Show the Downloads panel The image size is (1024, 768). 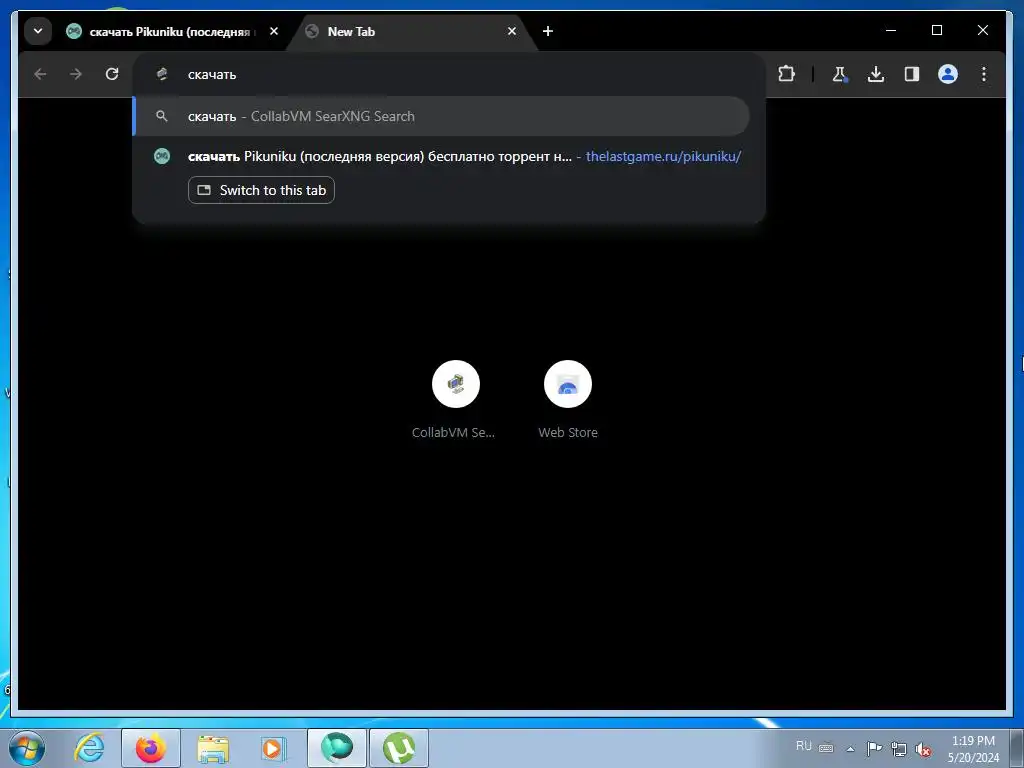coord(876,74)
